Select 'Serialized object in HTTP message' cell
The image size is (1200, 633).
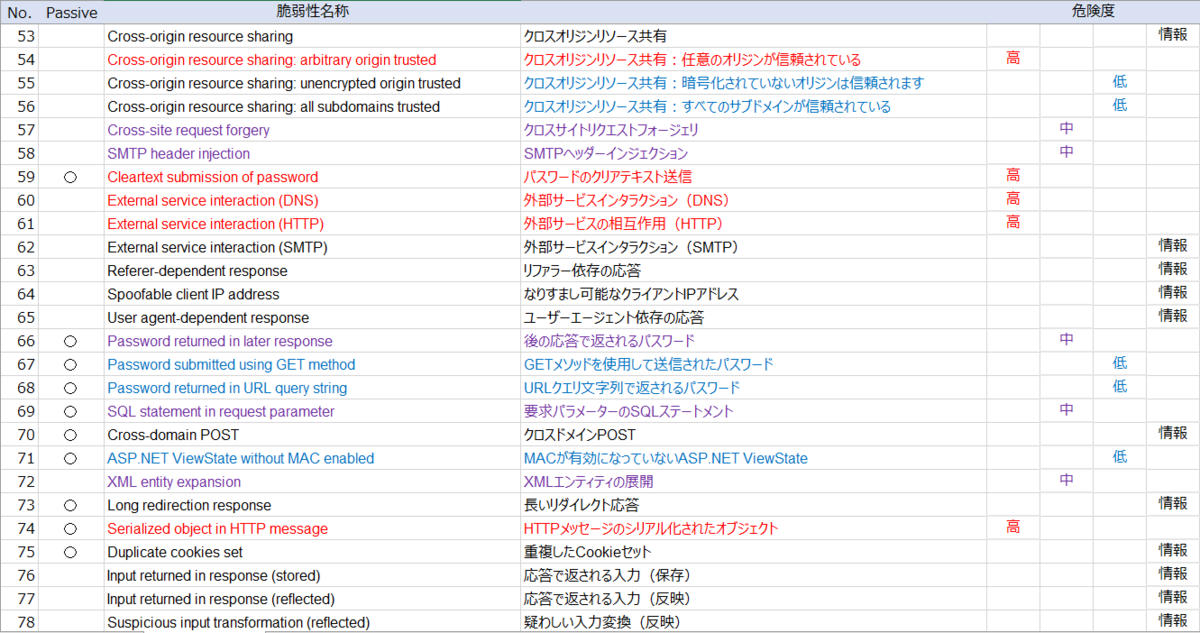coord(312,529)
